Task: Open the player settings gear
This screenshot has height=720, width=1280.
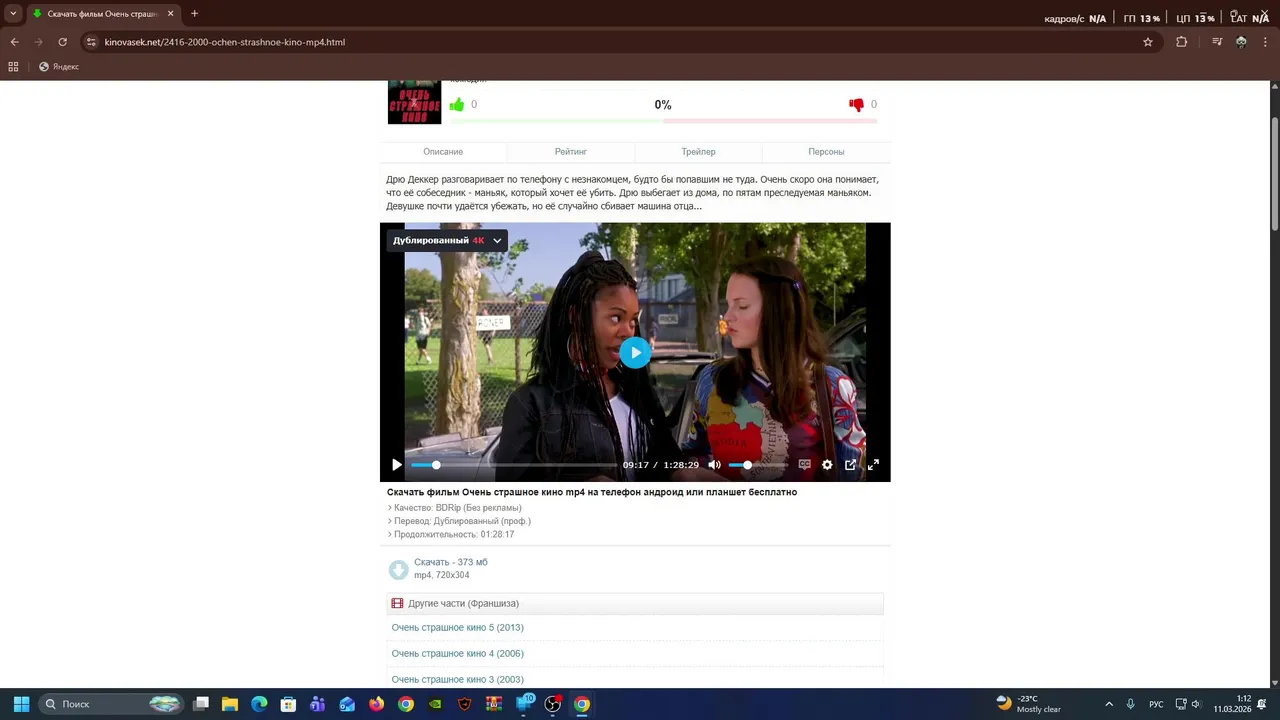Action: point(827,465)
